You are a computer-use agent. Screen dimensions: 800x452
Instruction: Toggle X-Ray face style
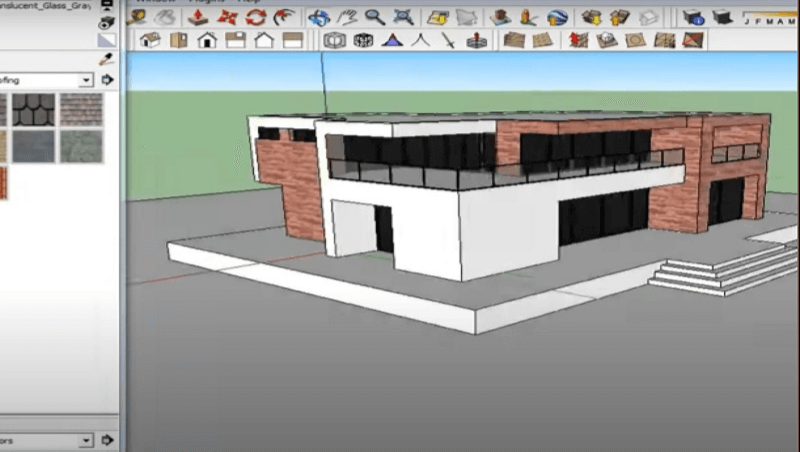point(335,41)
